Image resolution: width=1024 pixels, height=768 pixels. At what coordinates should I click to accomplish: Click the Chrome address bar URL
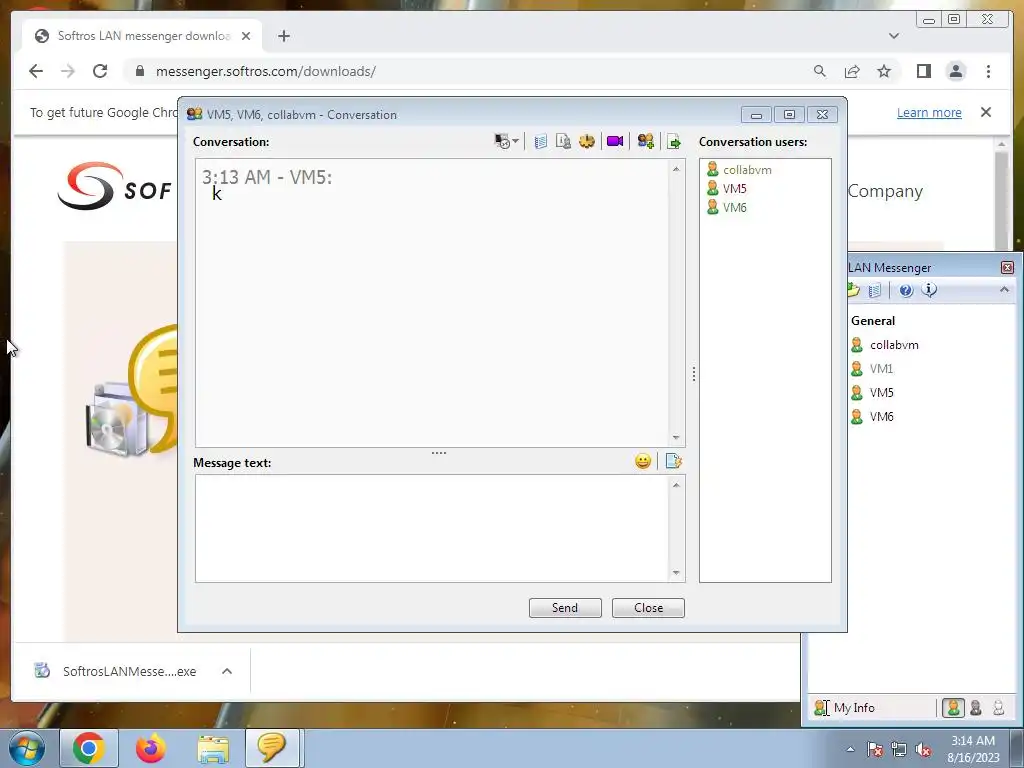pos(265,71)
